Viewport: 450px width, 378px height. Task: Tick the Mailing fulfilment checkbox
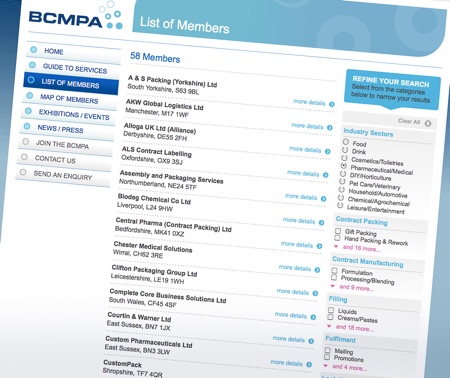[328, 350]
